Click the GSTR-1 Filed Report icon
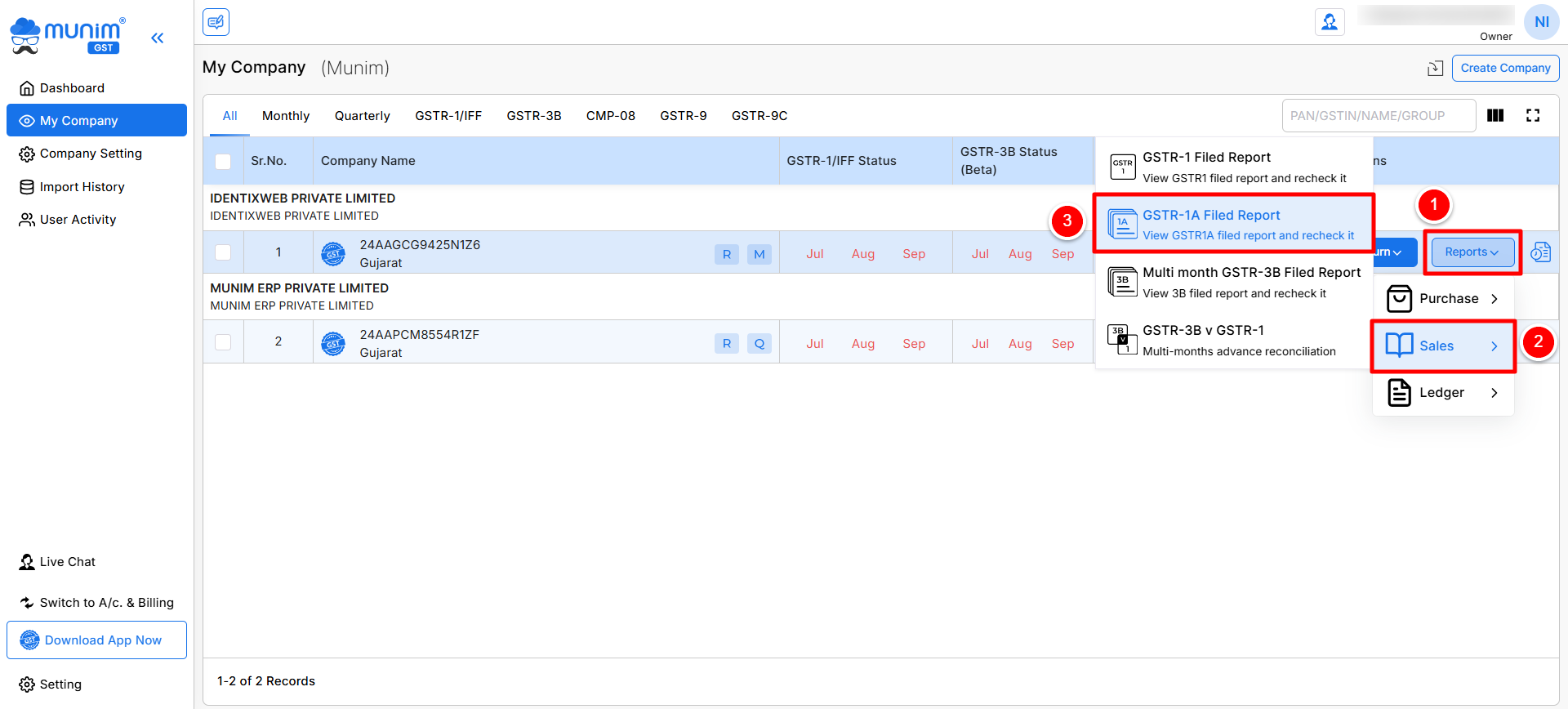1568x709 pixels. (x=1123, y=167)
